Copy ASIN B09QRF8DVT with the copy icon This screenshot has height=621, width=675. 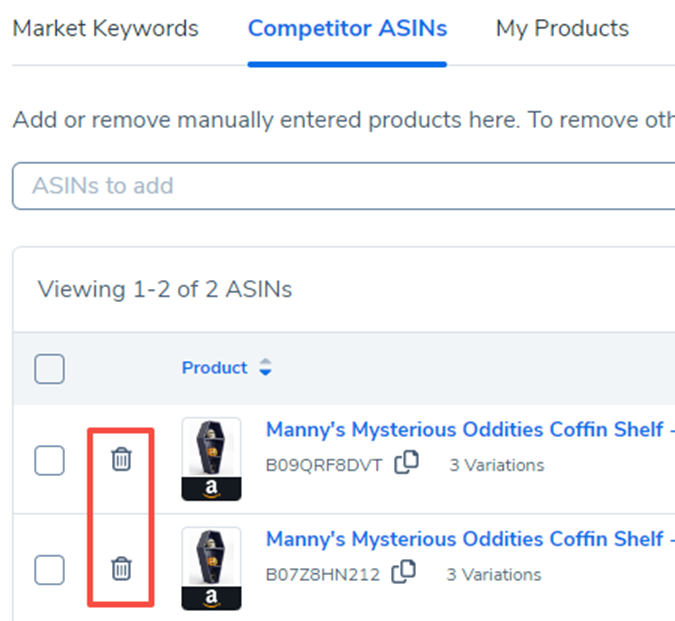406,463
